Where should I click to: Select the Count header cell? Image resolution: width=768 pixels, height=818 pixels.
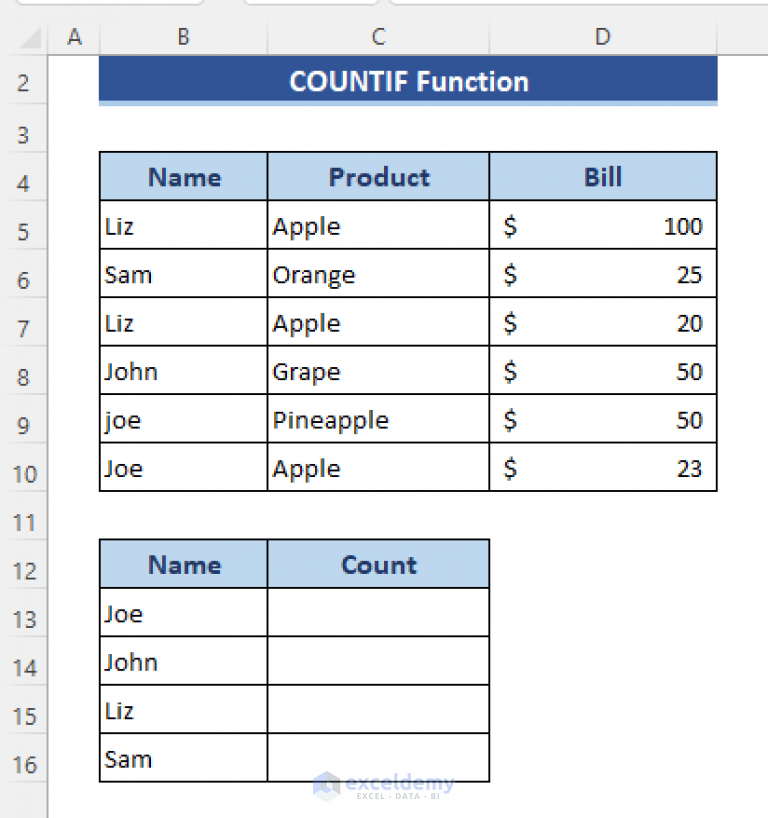[378, 564]
